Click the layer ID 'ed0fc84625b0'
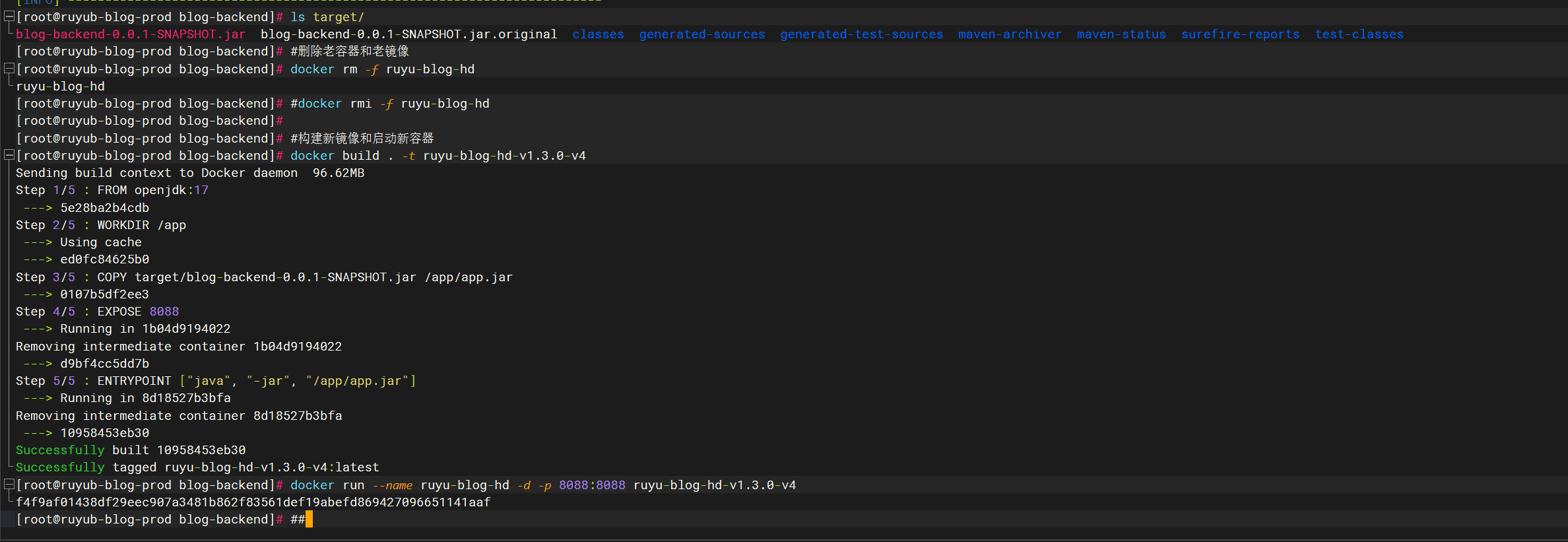 104,259
